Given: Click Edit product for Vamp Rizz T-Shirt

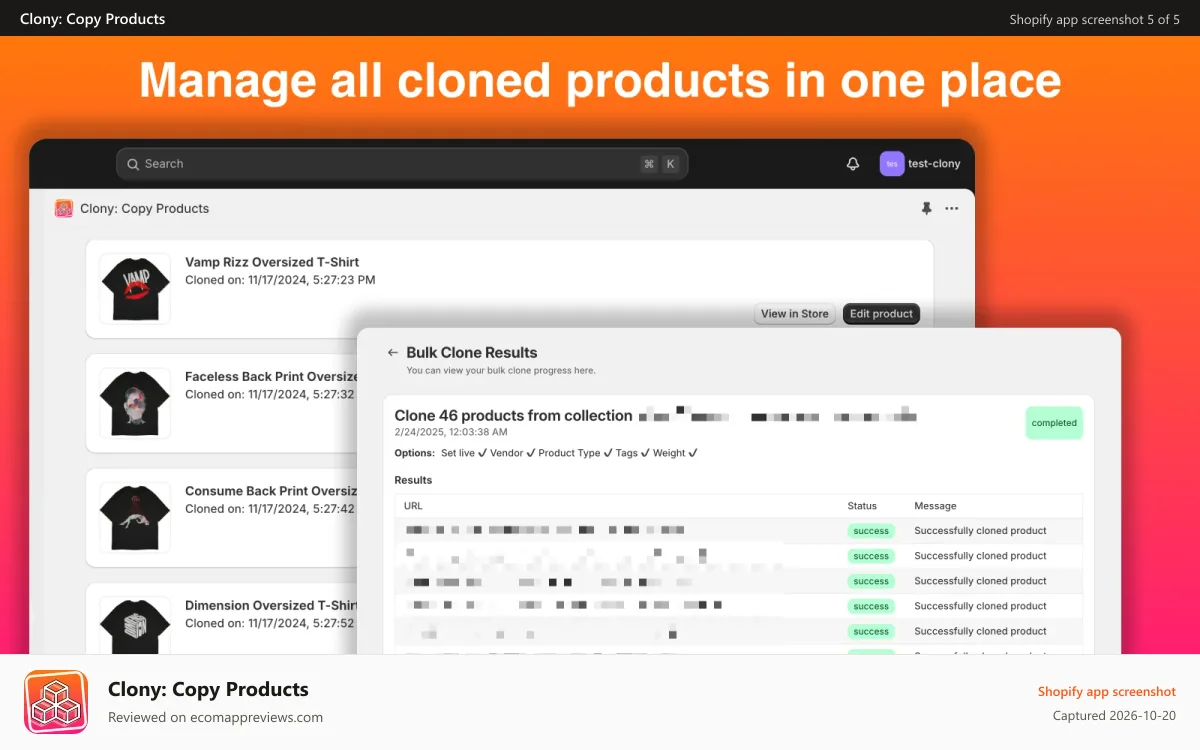Looking at the screenshot, I should [881, 314].
